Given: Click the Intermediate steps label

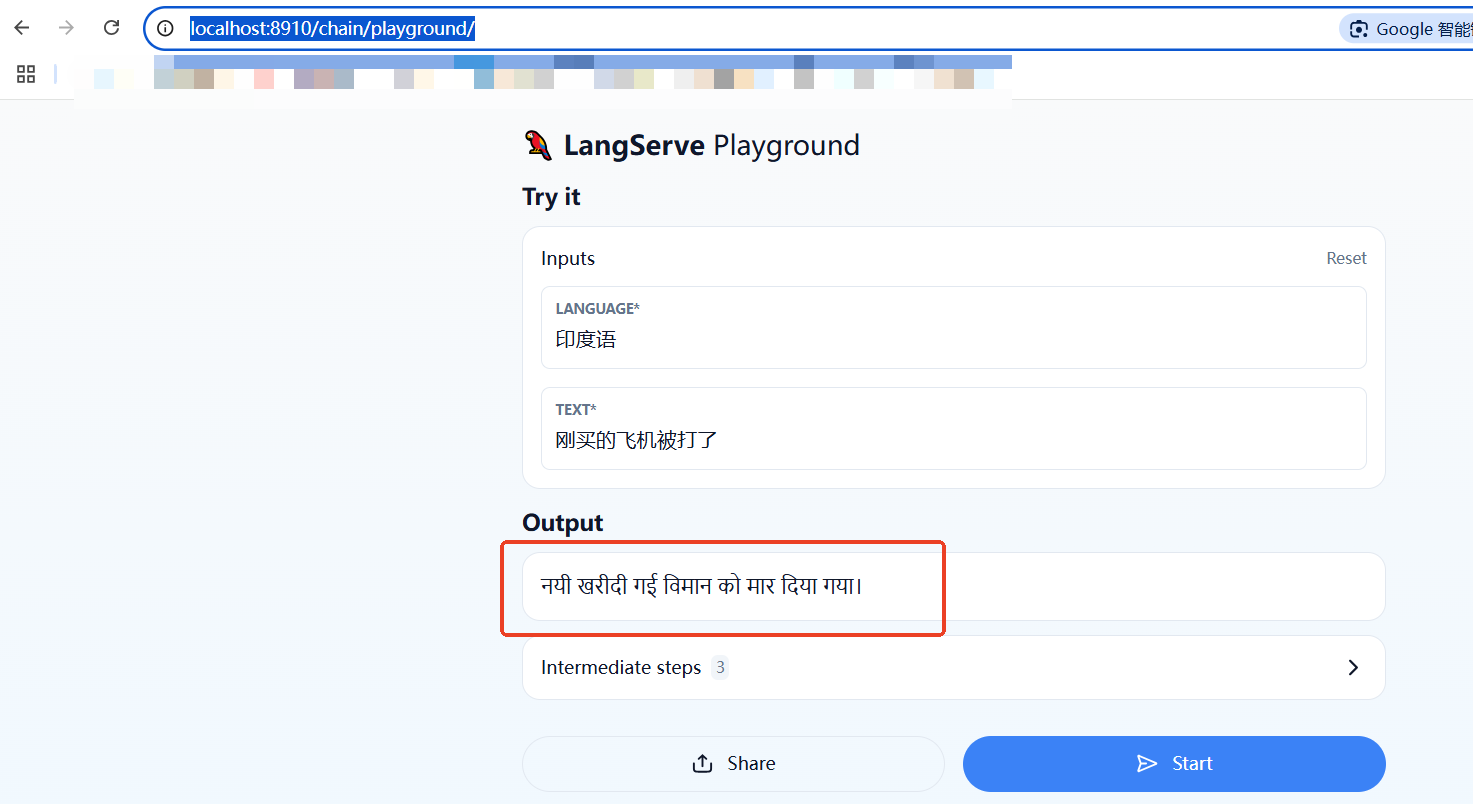Looking at the screenshot, I should (x=621, y=667).
